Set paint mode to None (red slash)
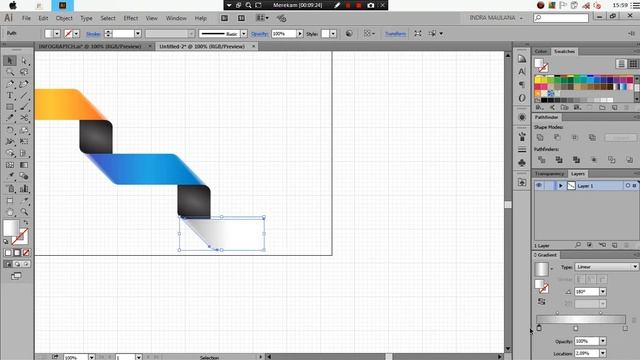Image resolution: width=640 pixels, height=360 pixels. pos(26,253)
